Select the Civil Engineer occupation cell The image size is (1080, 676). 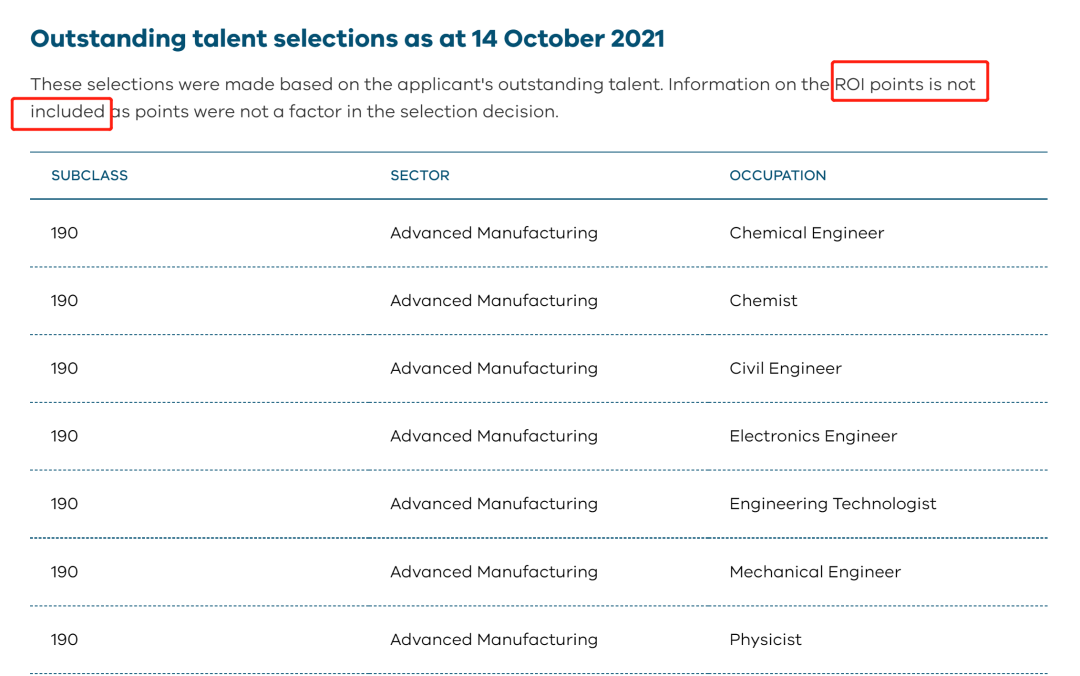pyautogui.click(x=785, y=369)
